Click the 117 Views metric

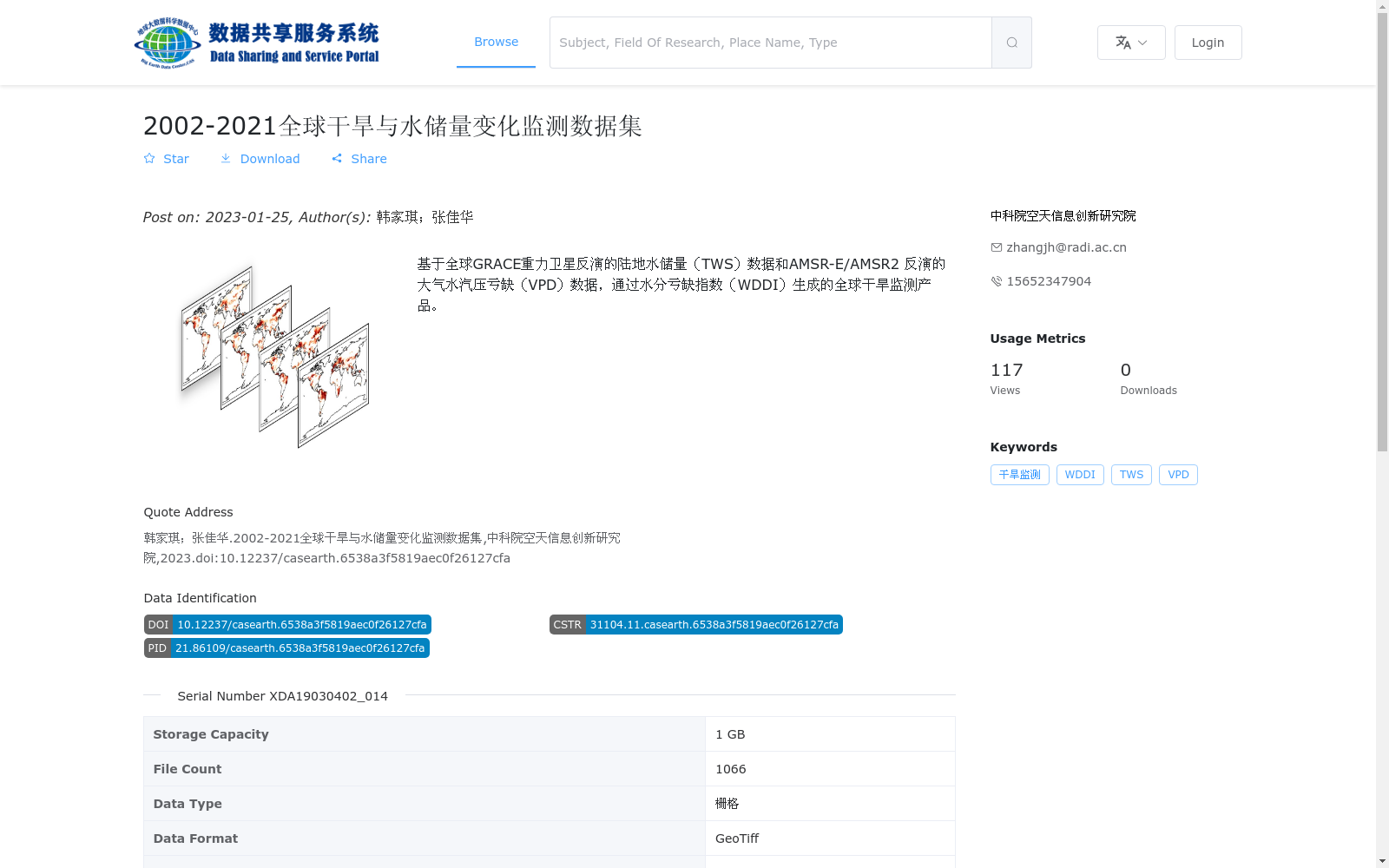[x=1007, y=378]
